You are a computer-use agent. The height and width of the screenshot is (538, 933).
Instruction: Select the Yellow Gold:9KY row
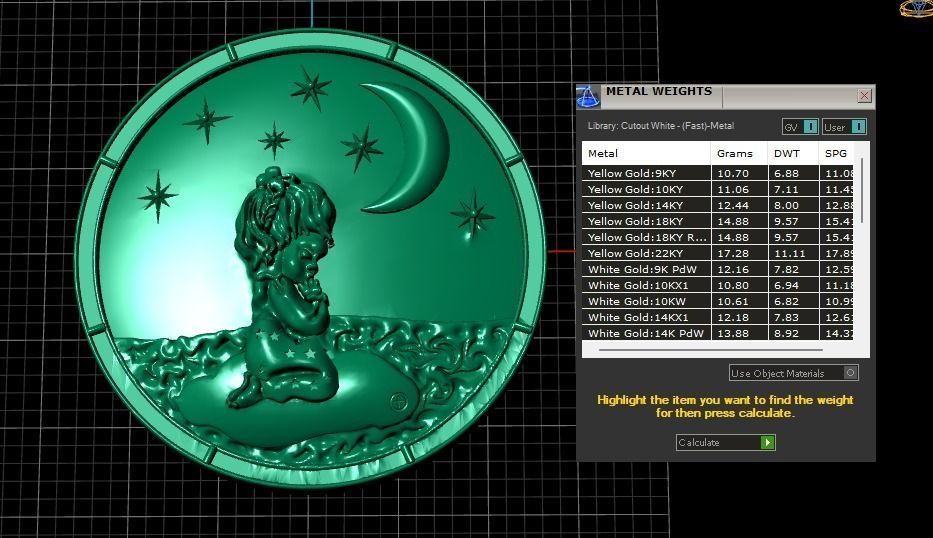(x=718, y=173)
